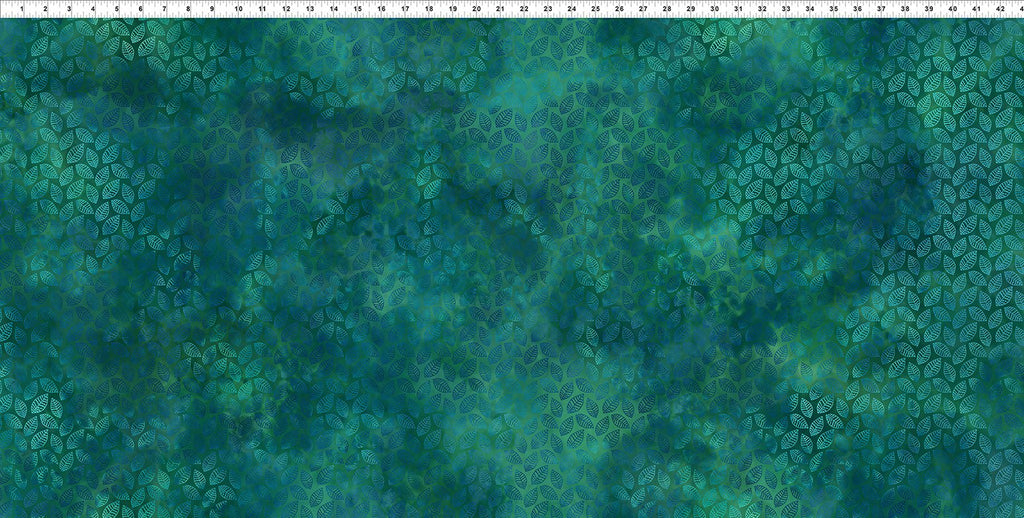This screenshot has height=518, width=1024.
Task: Click the ruler mark labeled 40
Action: coord(954,9)
